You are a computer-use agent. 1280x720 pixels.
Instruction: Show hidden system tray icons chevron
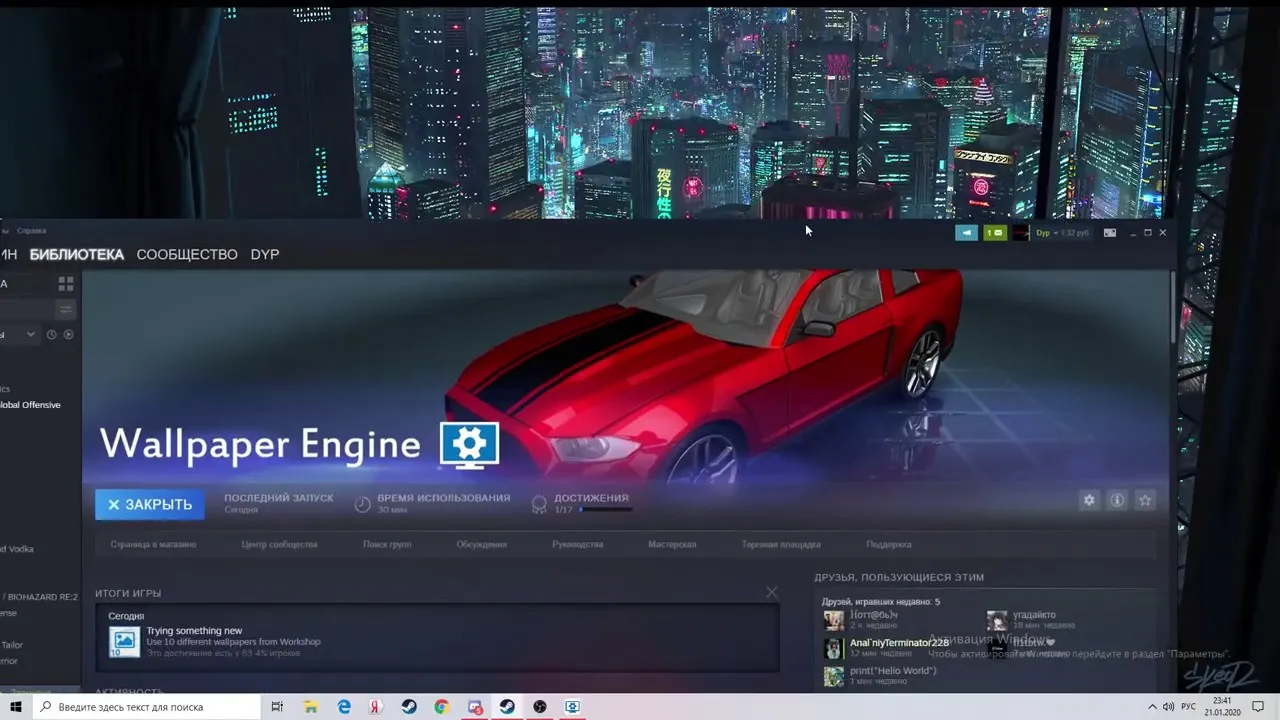point(1152,707)
